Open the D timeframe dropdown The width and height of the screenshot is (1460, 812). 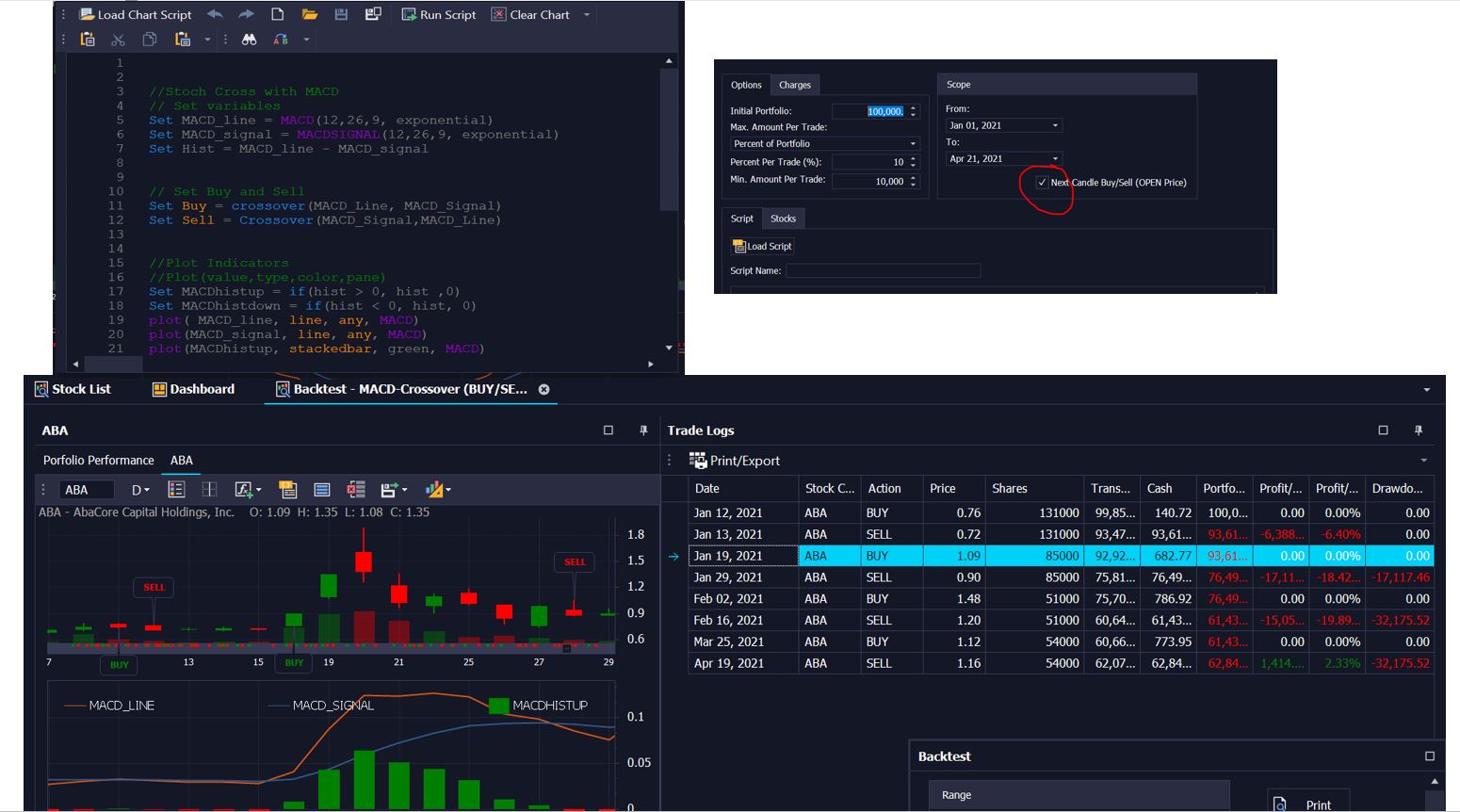(140, 490)
